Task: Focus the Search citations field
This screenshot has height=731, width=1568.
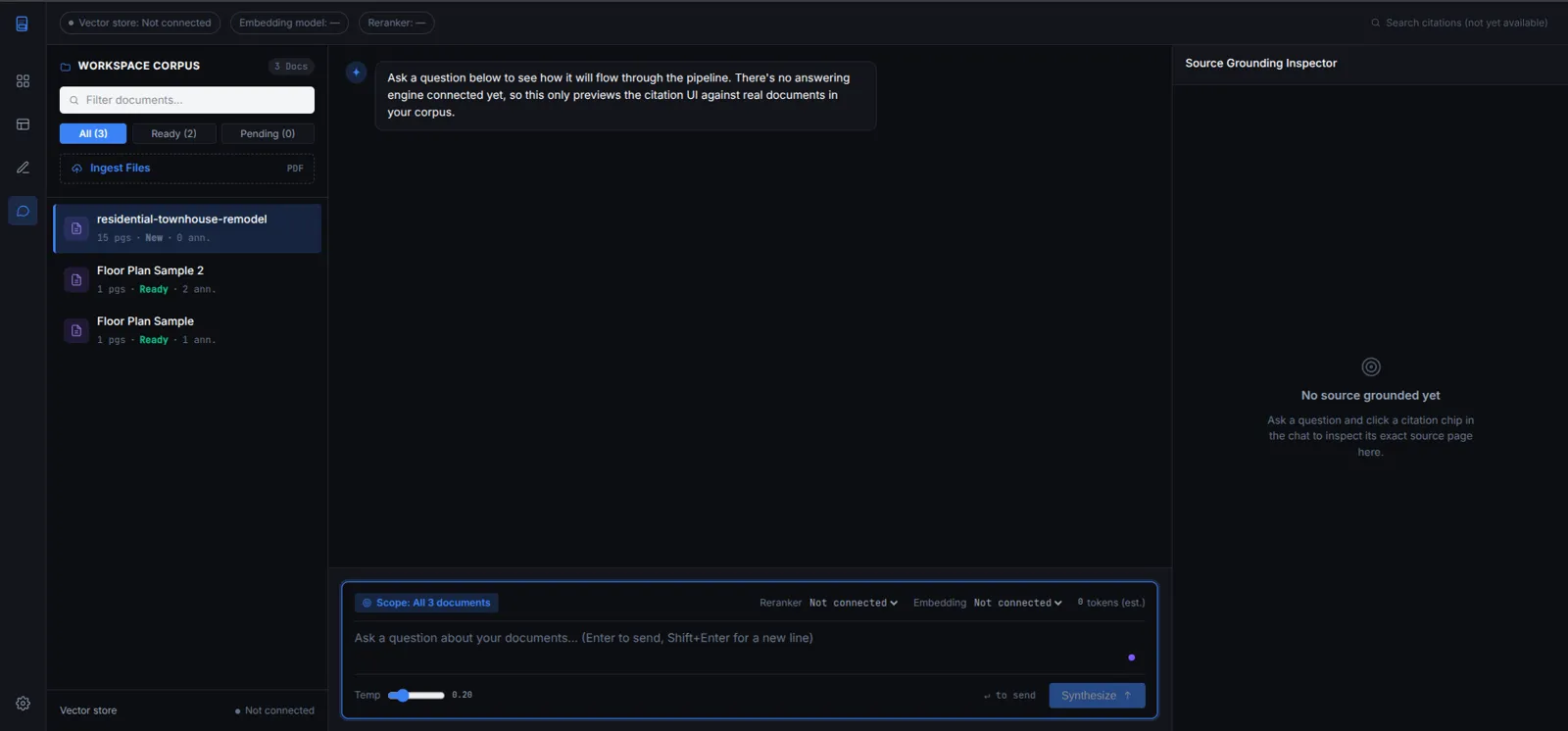Action: tap(1459, 23)
